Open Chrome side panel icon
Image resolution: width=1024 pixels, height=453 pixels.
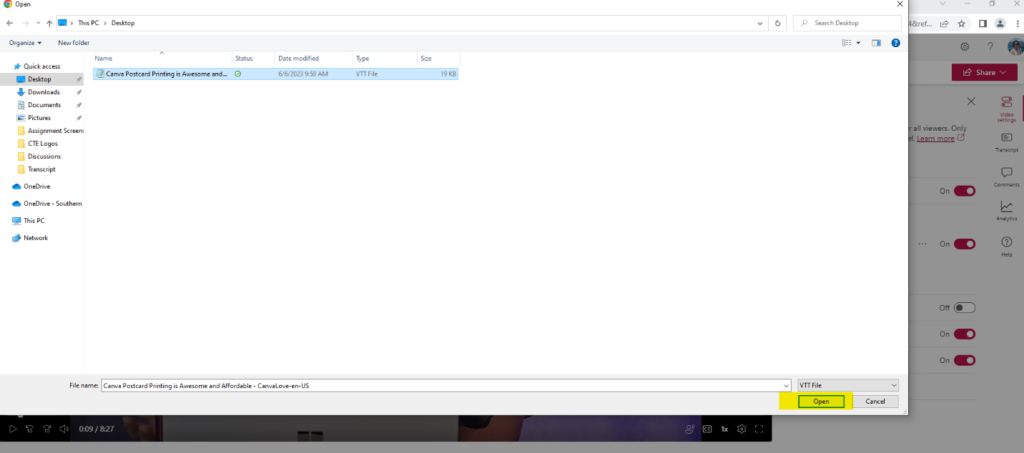click(982, 23)
